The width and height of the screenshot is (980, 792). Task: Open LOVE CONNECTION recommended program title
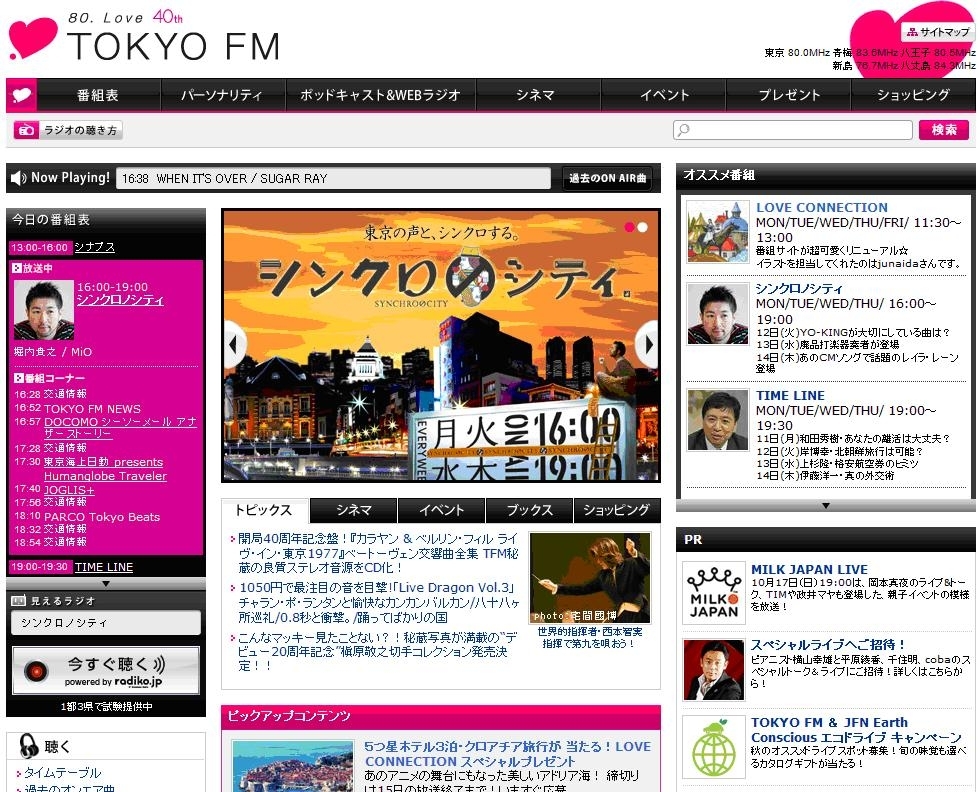(821, 208)
